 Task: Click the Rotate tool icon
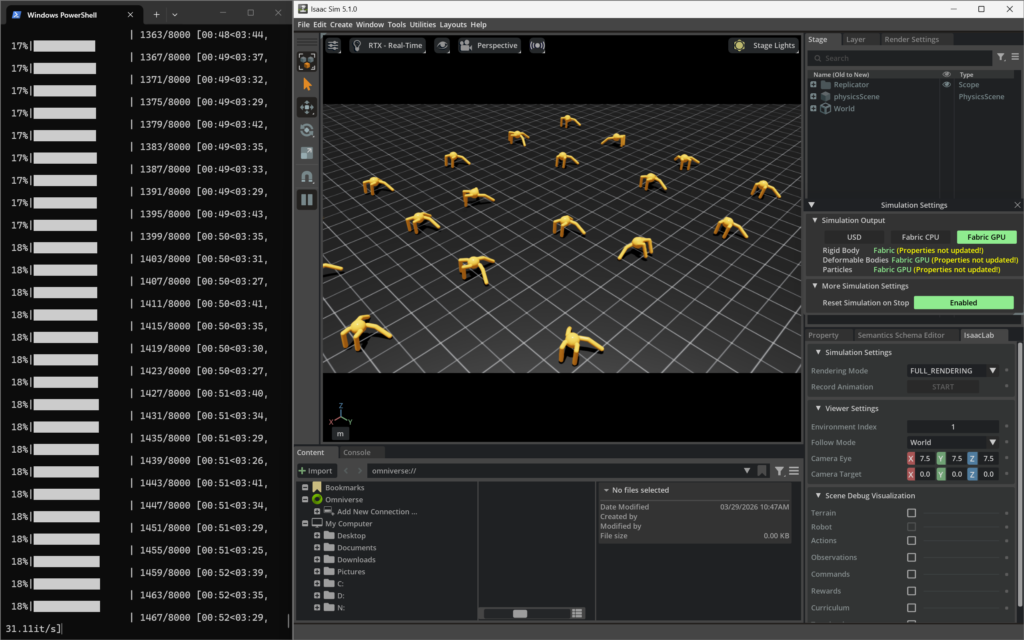click(307, 130)
